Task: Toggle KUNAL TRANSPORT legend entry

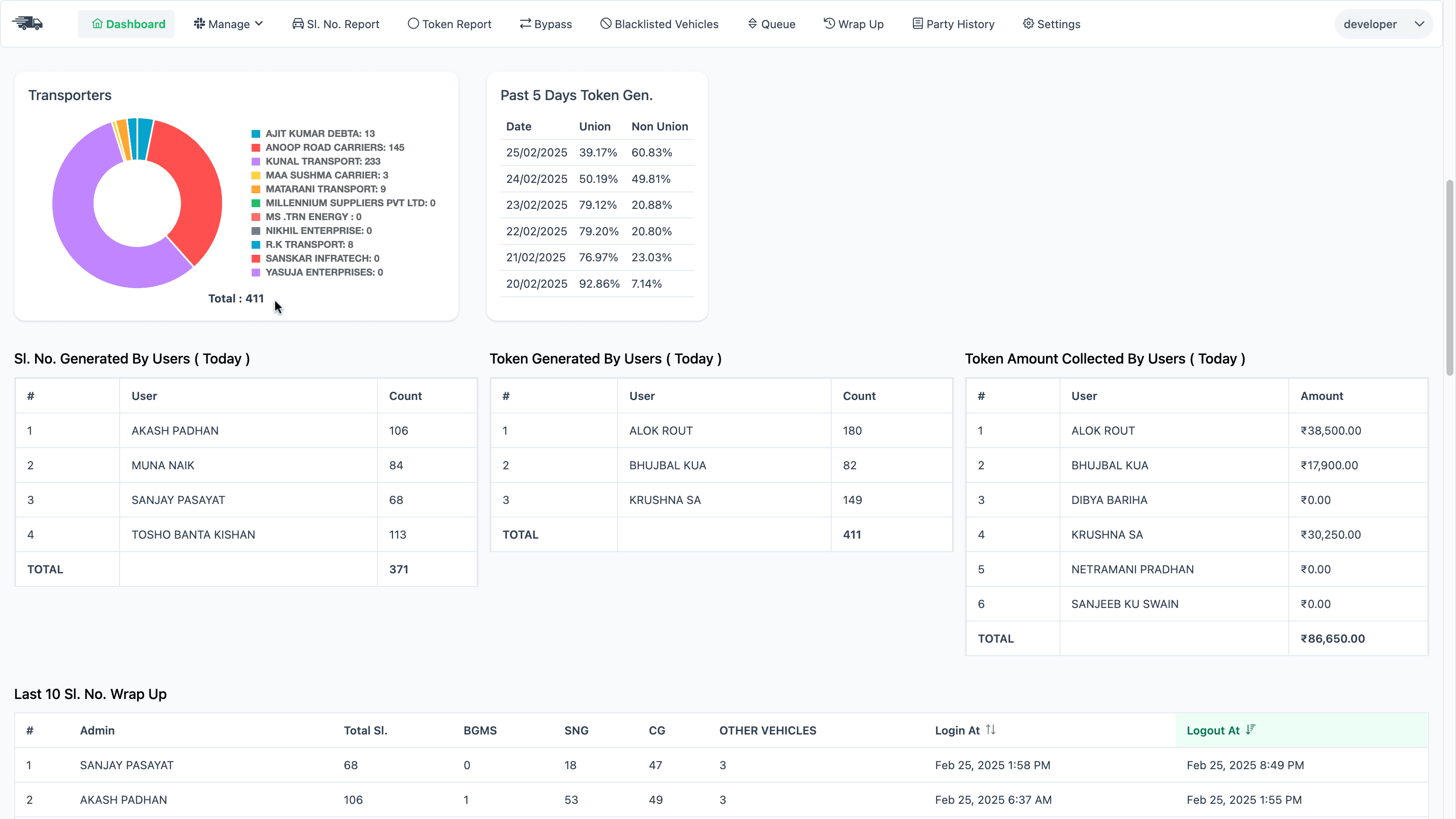Action: pos(322,161)
